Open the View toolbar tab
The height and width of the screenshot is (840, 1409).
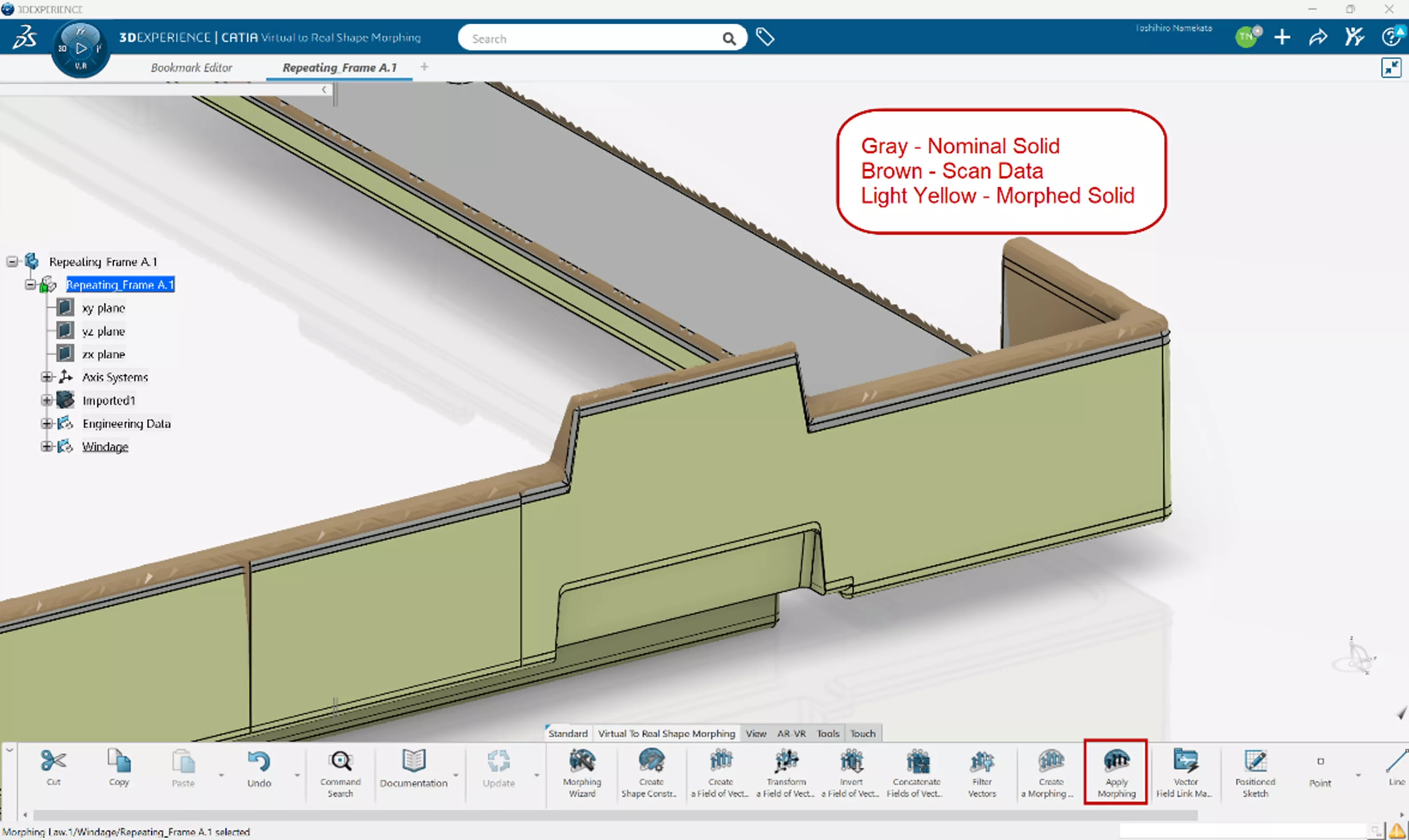click(755, 734)
